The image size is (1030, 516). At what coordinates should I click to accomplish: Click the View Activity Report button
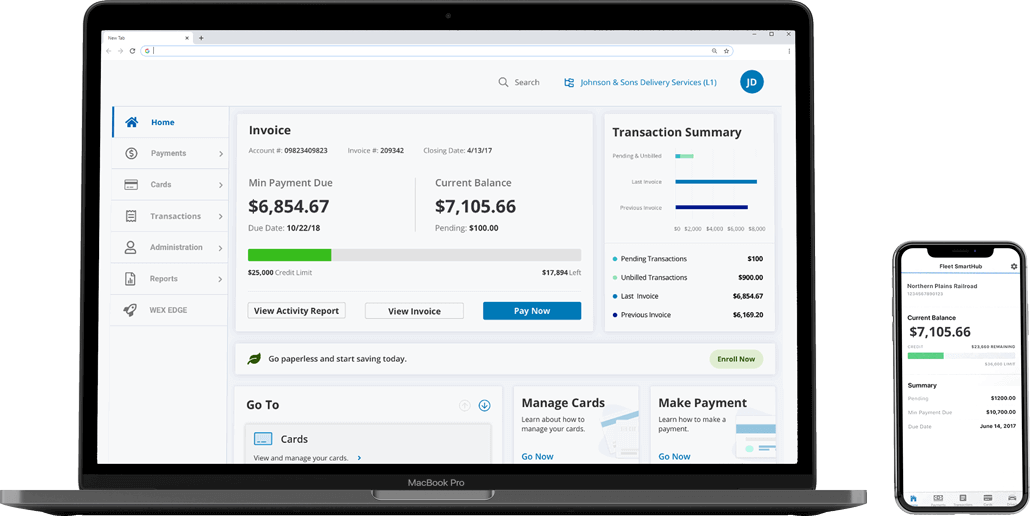[x=296, y=311]
